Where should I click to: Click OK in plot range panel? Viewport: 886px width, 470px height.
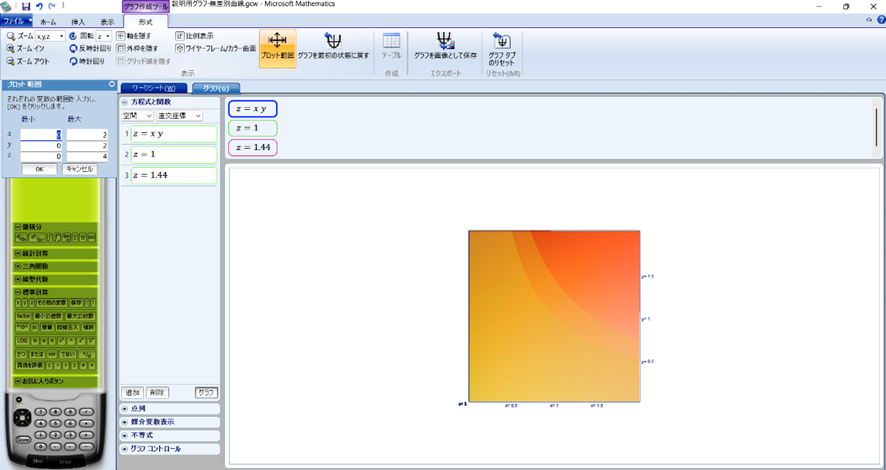point(39,169)
